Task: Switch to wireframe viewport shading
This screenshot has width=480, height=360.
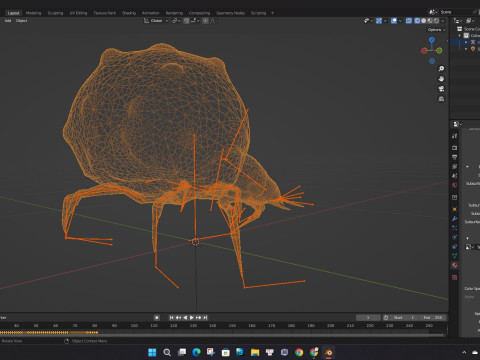Action: pos(417,21)
